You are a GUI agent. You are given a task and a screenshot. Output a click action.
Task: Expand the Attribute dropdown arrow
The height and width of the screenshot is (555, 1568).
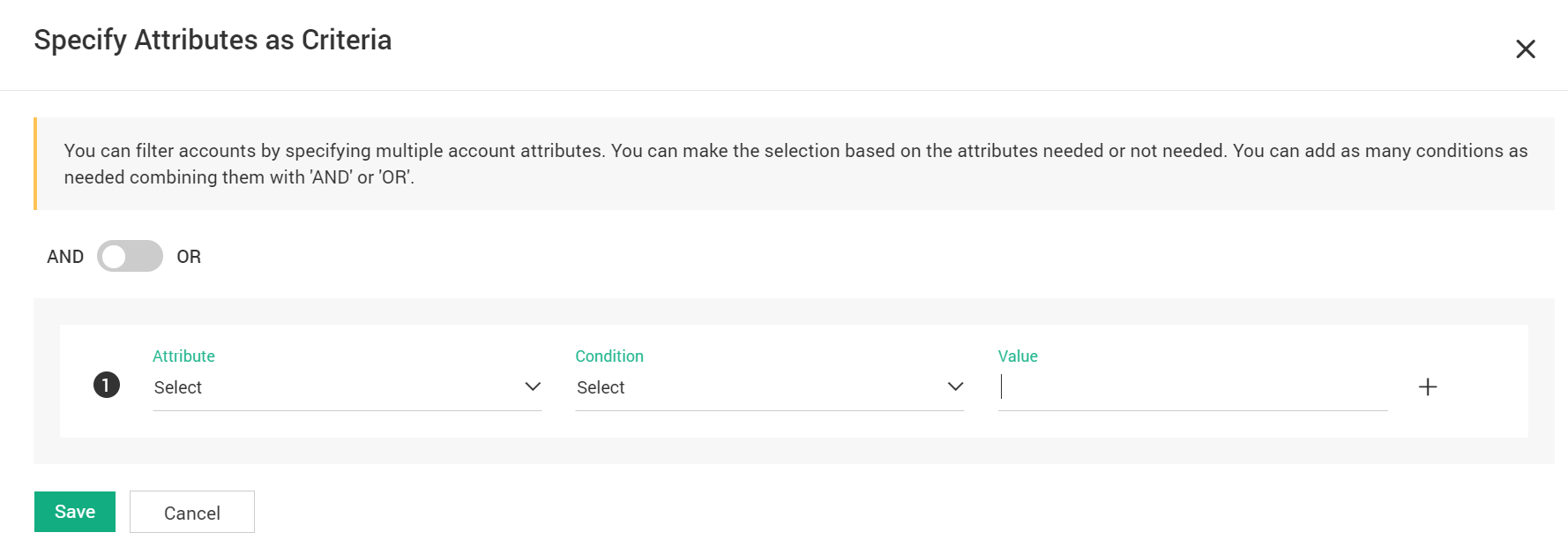coord(533,386)
